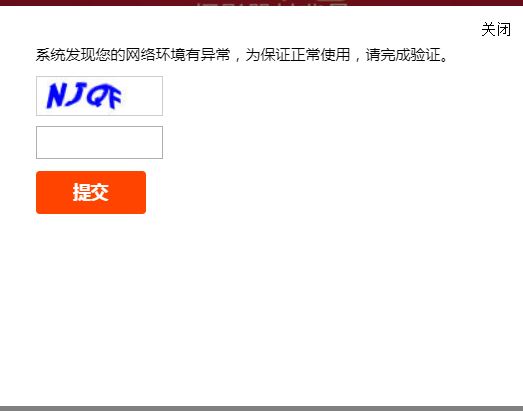Select the network anomaly warning message text
The image size is (523, 411).
click(242, 55)
